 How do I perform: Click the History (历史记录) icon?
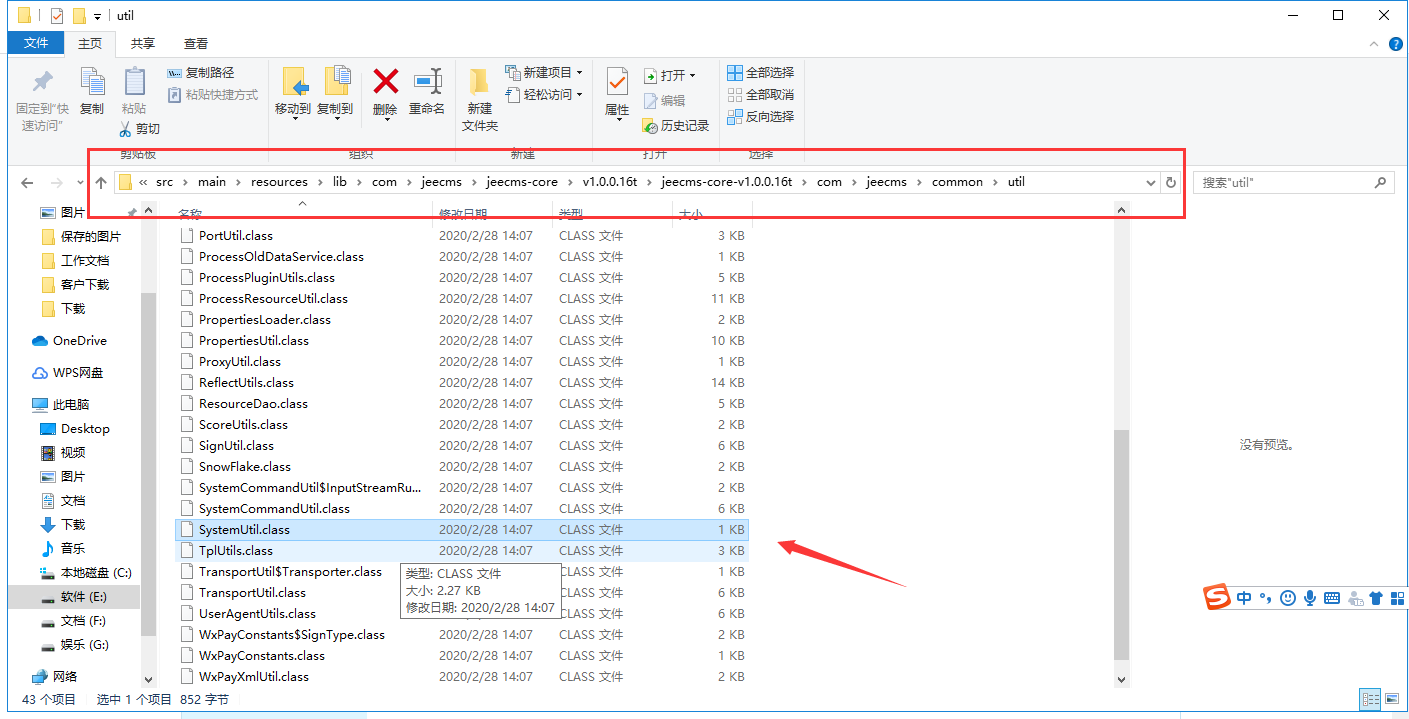point(676,125)
